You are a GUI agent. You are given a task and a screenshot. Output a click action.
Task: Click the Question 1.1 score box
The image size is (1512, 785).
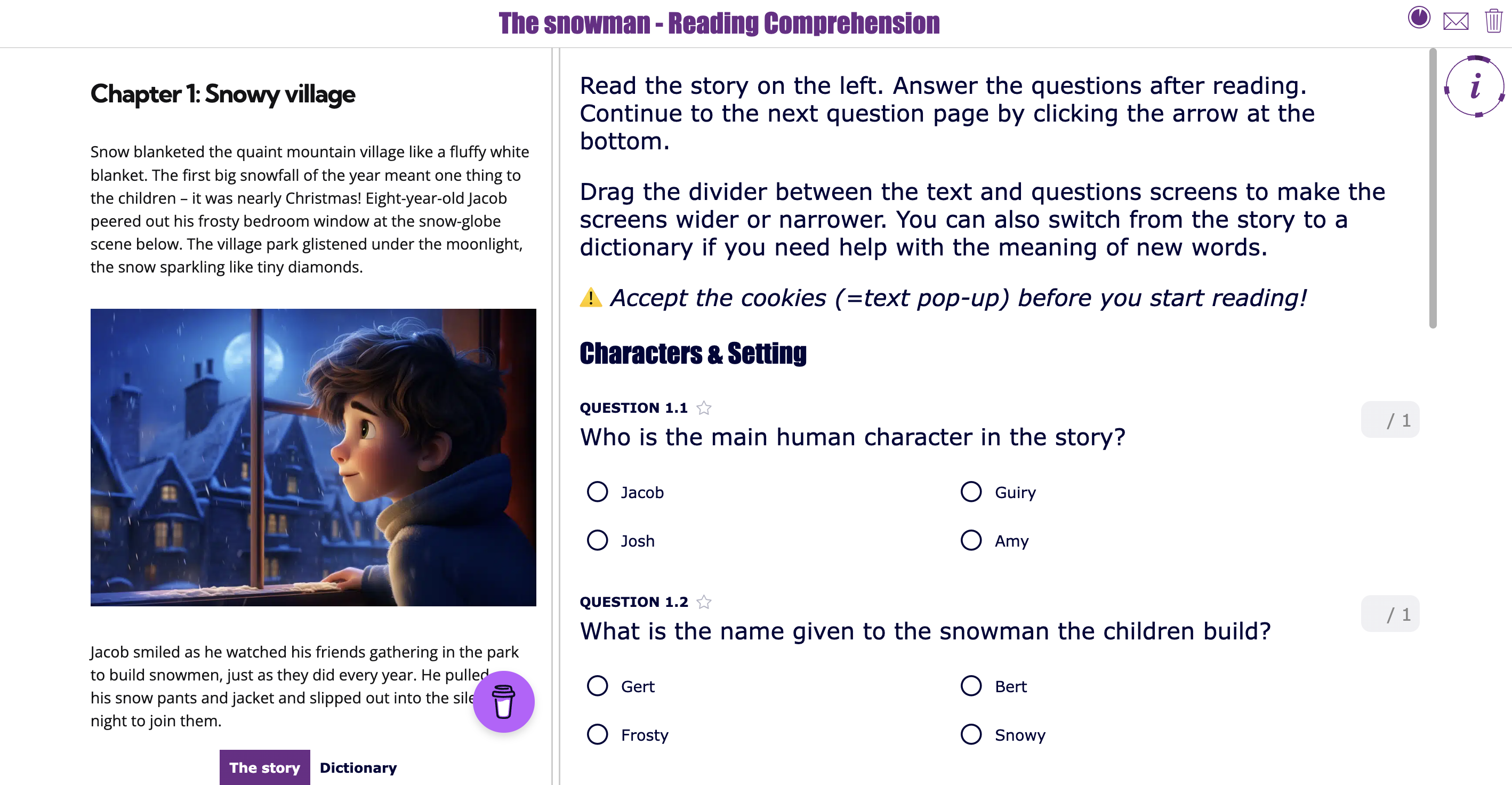pos(1390,419)
